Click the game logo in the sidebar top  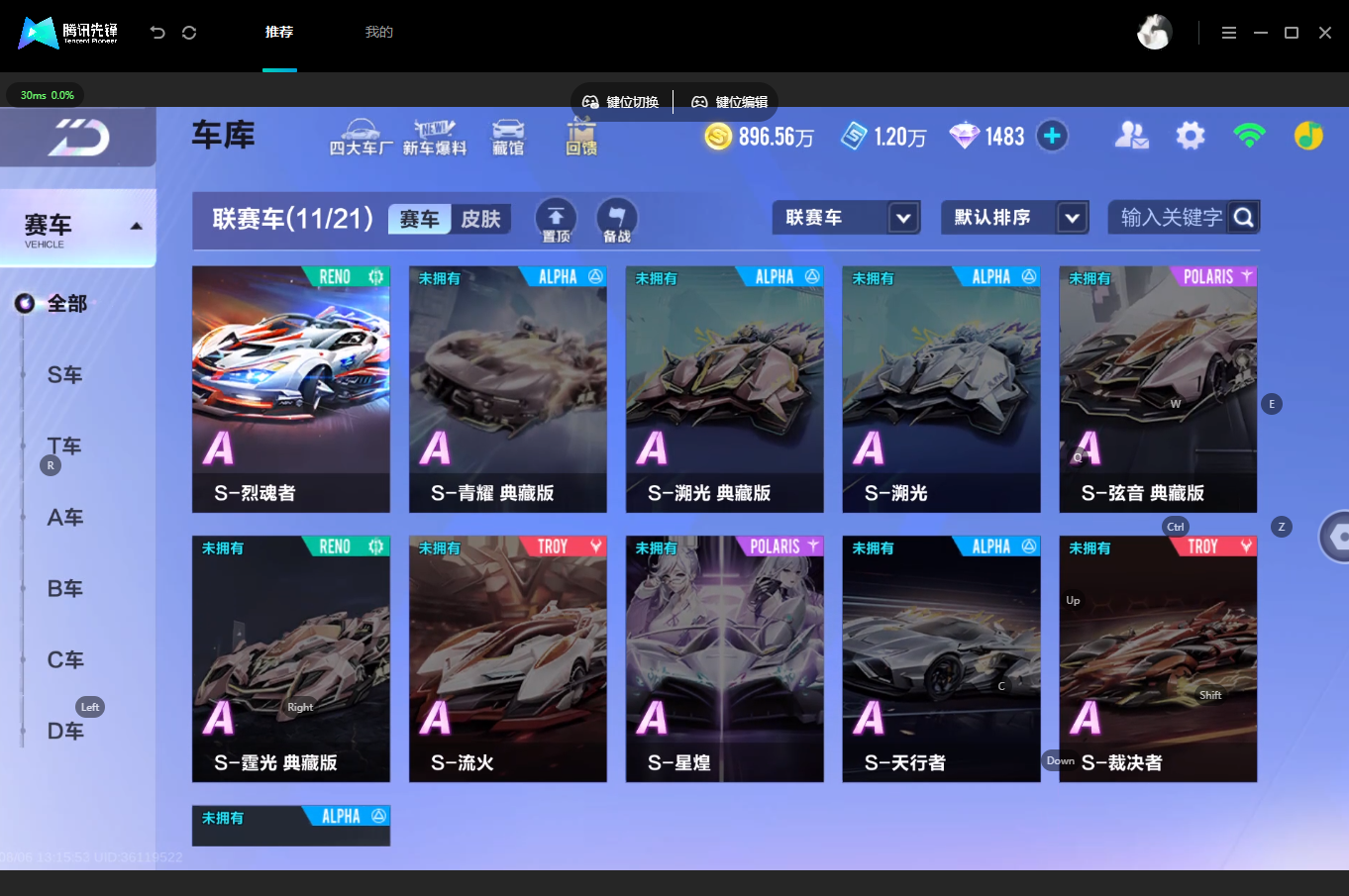pos(79,138)
